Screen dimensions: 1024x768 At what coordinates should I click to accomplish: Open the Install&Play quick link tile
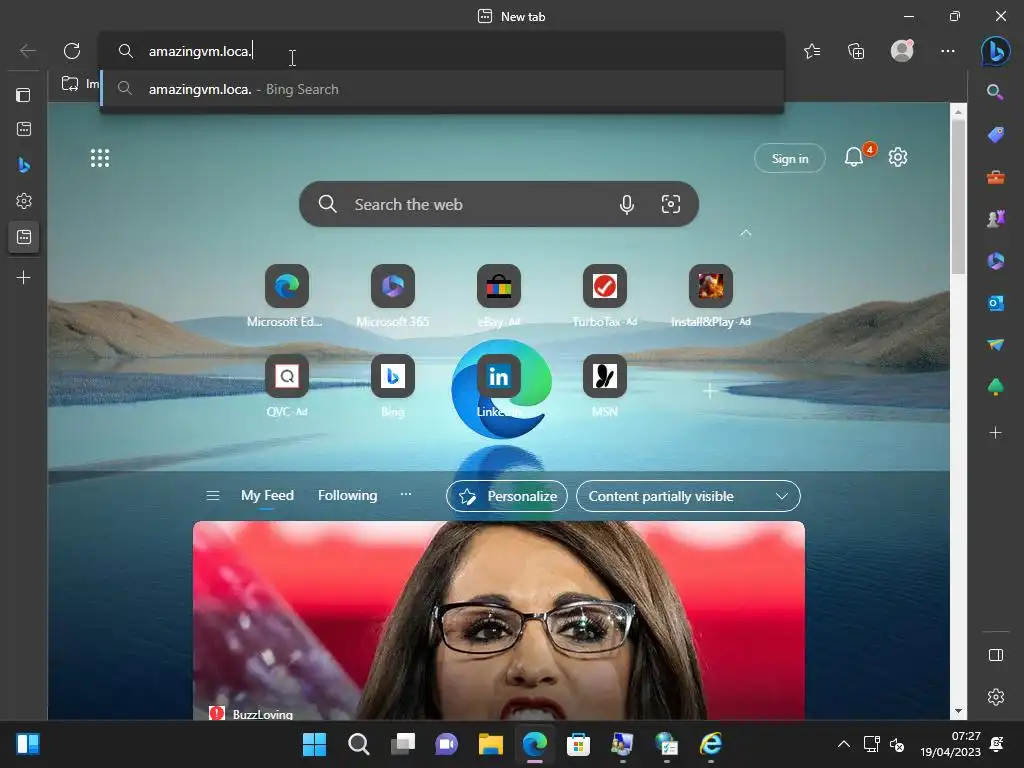coord(711,286)
